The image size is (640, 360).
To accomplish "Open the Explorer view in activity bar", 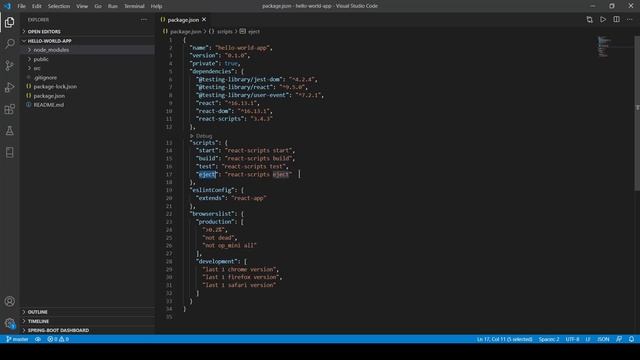I will click(9, 22).
